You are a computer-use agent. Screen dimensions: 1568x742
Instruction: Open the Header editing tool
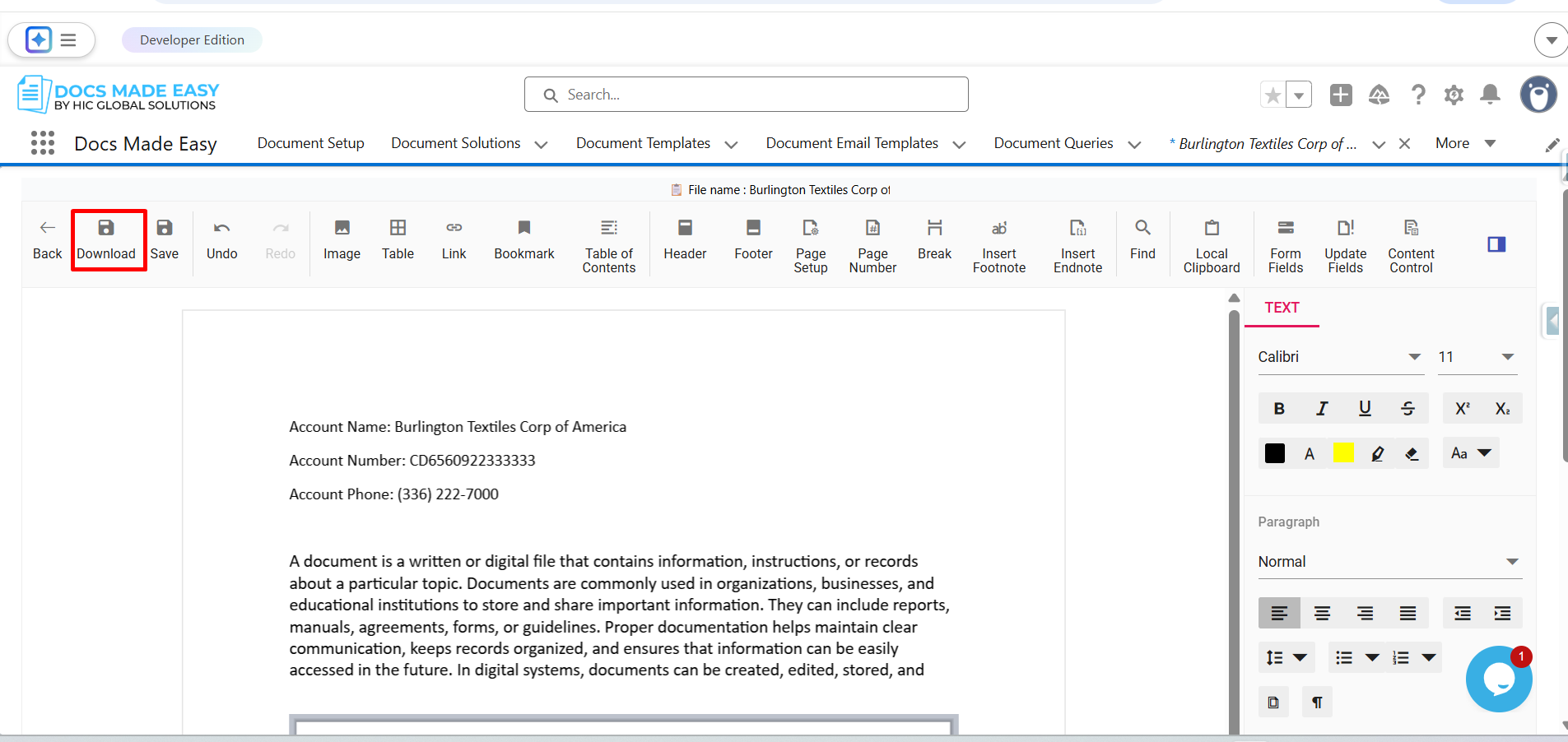pyautogui.click(x=685, y=239)
